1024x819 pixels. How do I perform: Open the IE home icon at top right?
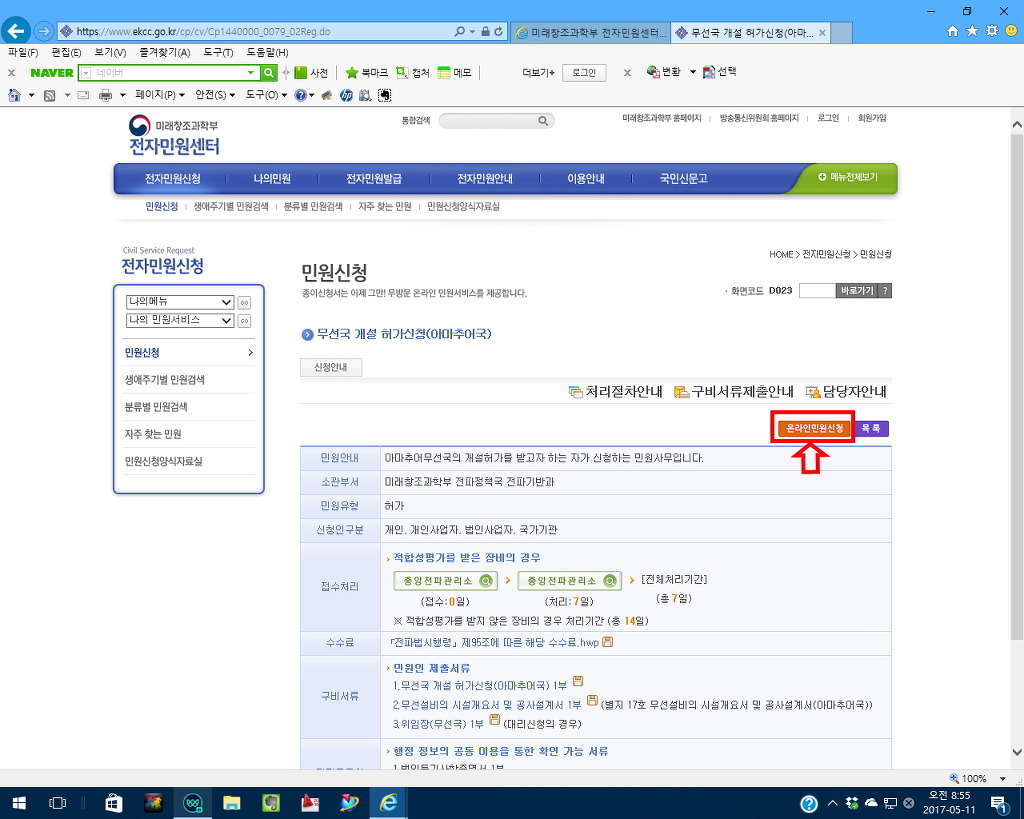[953, 31]
